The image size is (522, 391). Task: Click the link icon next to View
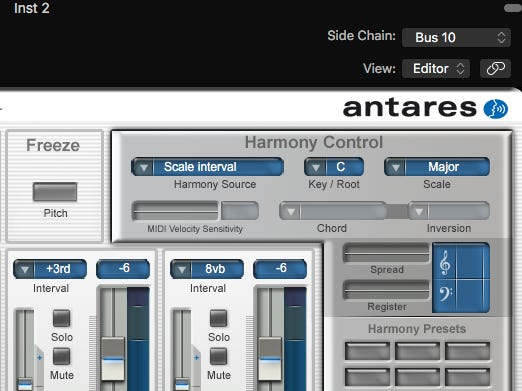495,68
